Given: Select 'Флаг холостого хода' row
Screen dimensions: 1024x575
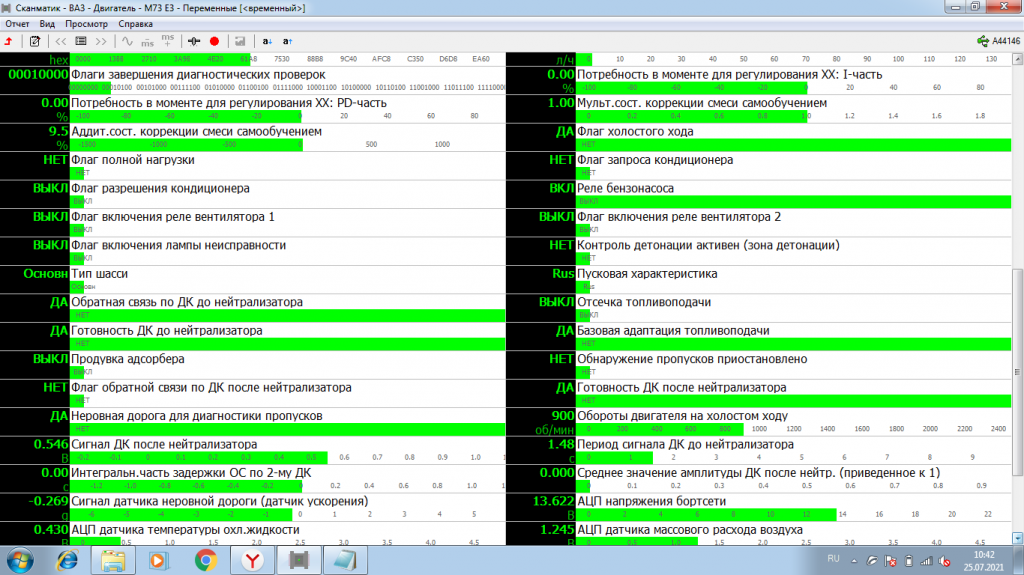Looking at the screenshot, I should pos(759,137).
